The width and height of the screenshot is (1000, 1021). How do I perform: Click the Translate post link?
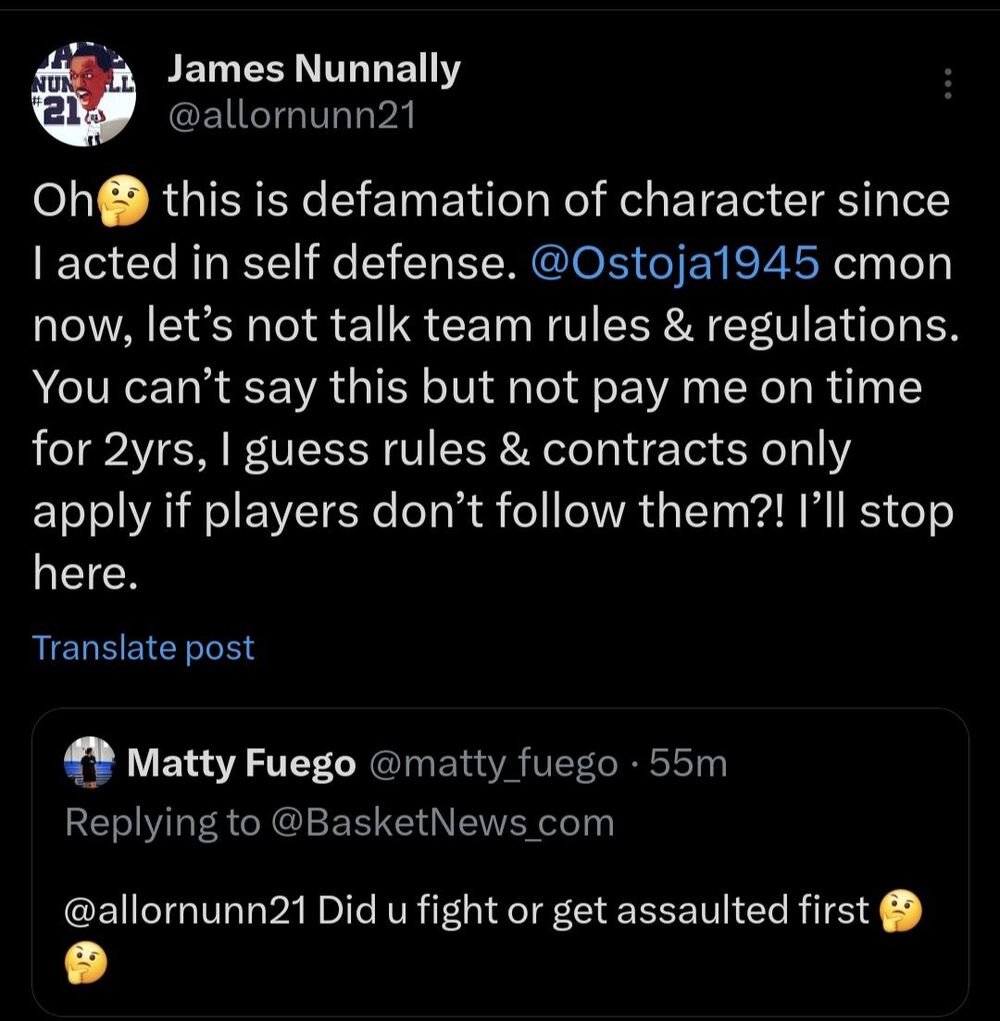tap(144, 648)
